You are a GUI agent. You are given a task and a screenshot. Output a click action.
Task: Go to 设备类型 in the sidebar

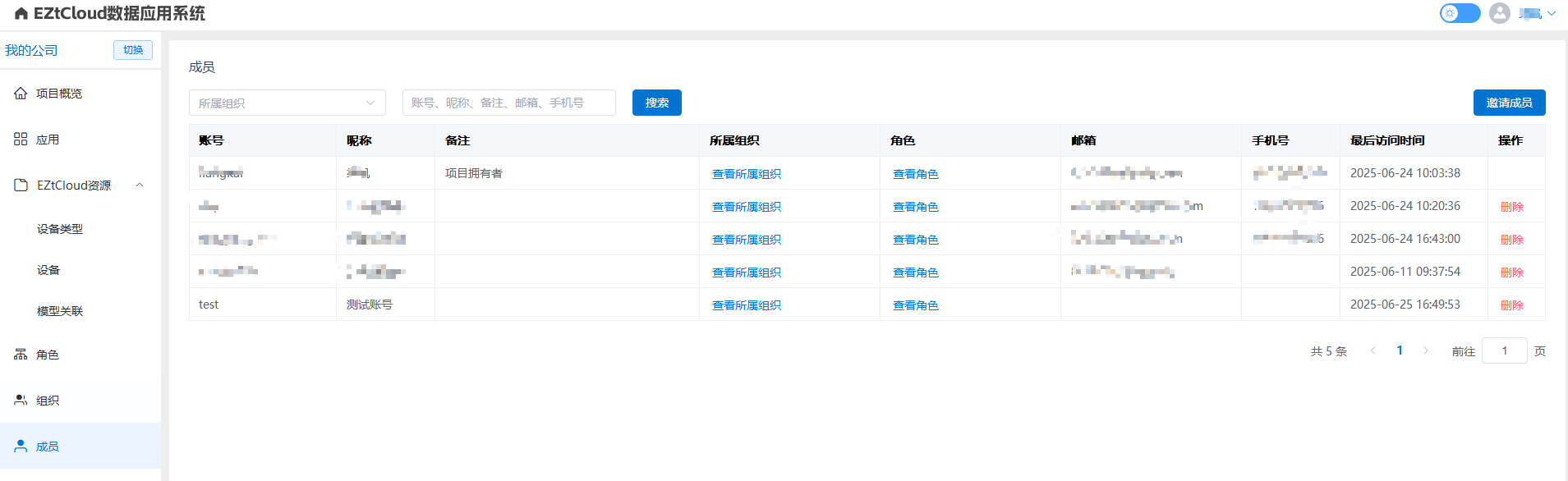(60, 229)
